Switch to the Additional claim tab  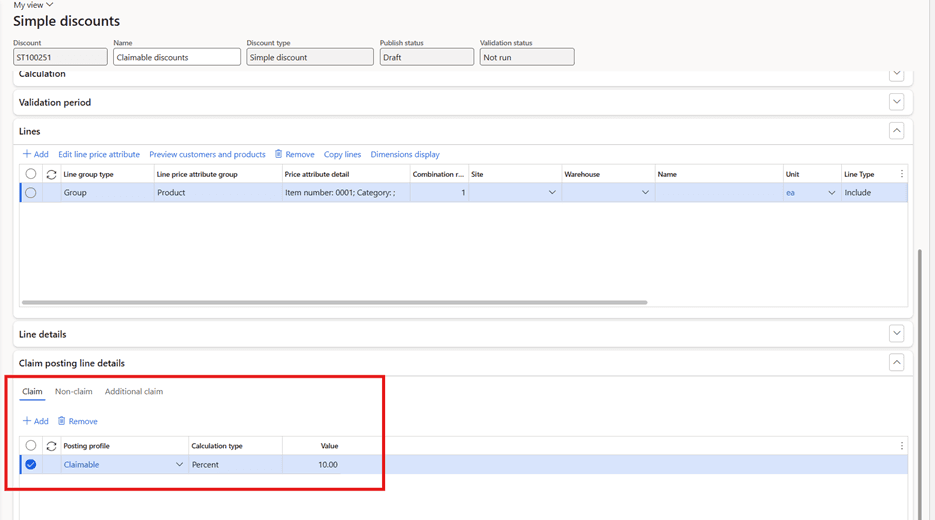[134, 392]
